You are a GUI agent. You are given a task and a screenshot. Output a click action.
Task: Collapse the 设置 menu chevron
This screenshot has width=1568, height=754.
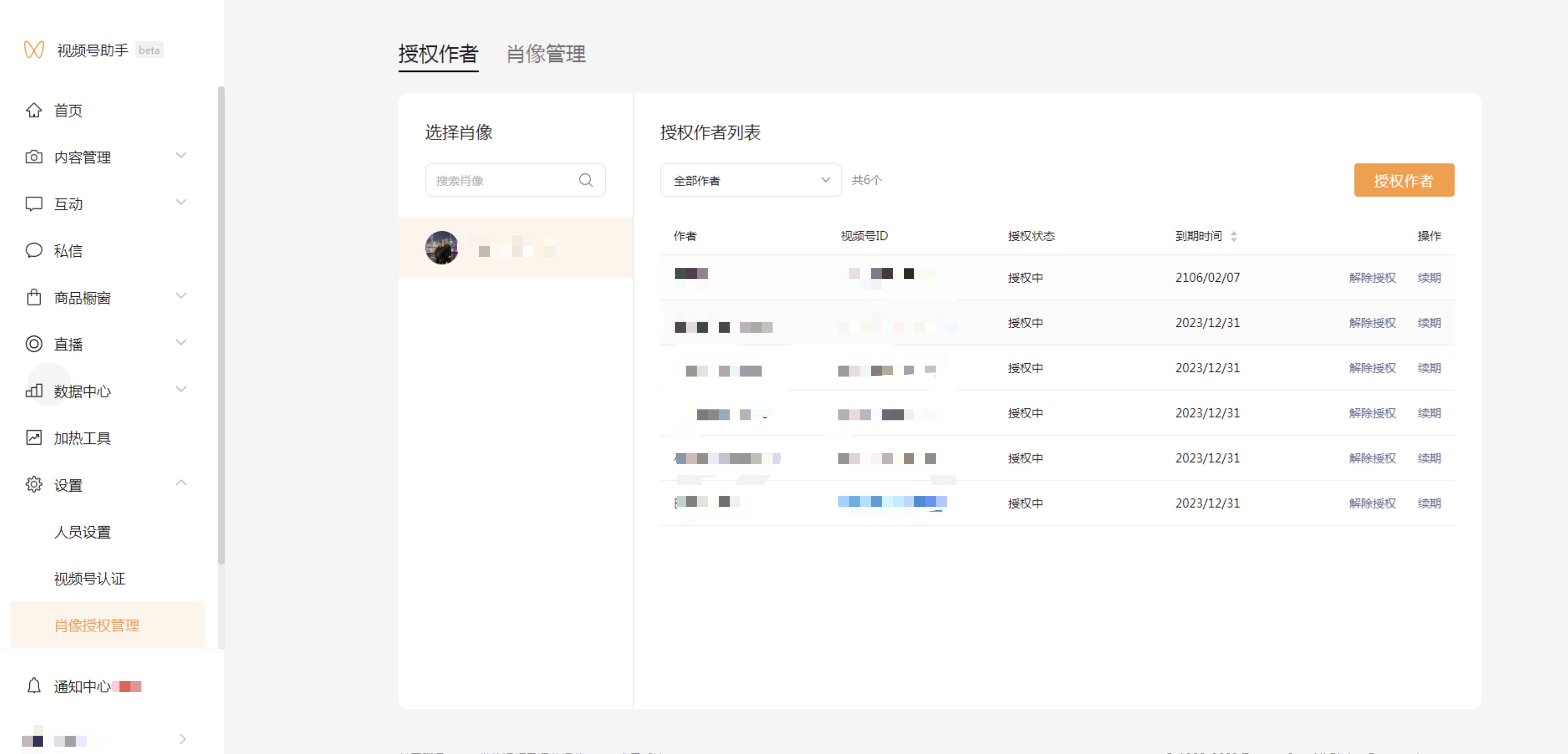(181, 483)
